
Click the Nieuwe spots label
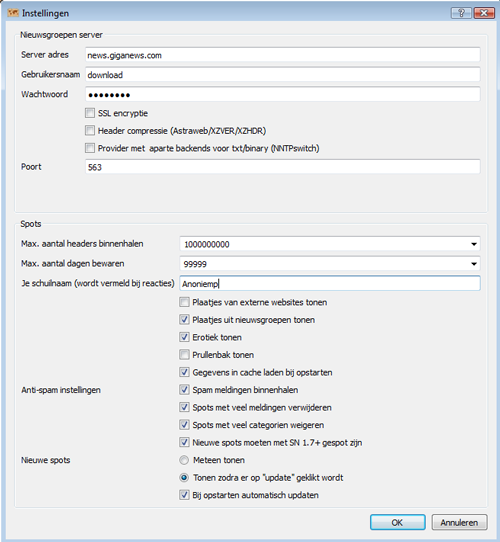[46, 460]
